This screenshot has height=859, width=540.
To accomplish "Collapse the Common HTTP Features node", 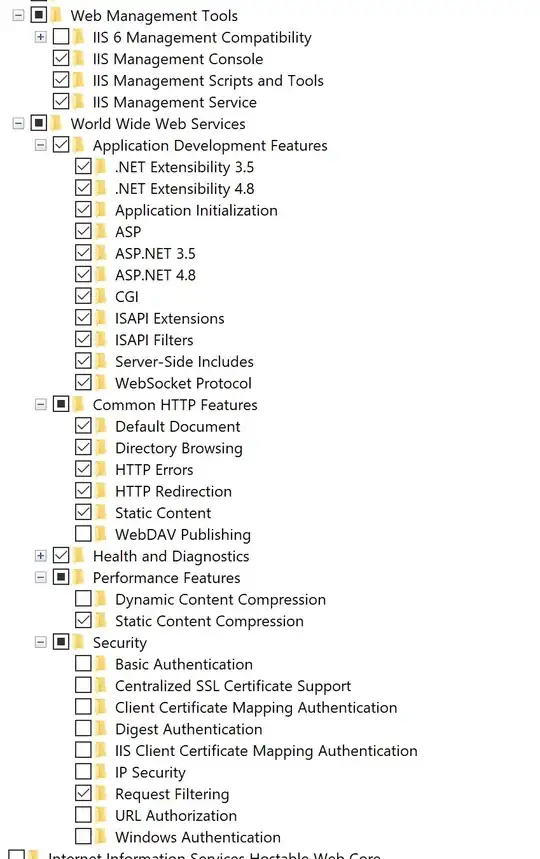I will 41,405.
